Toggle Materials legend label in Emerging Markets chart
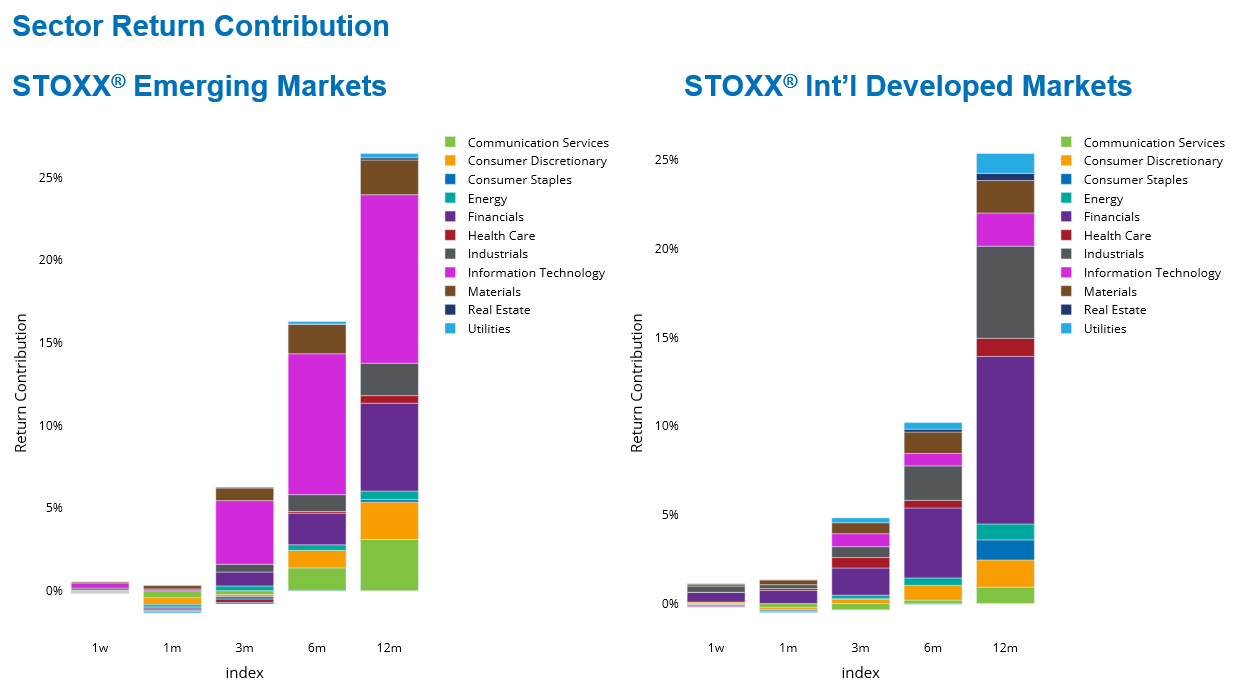The height and width of the screenshot is (693, 1243). (x=494, y=291)
